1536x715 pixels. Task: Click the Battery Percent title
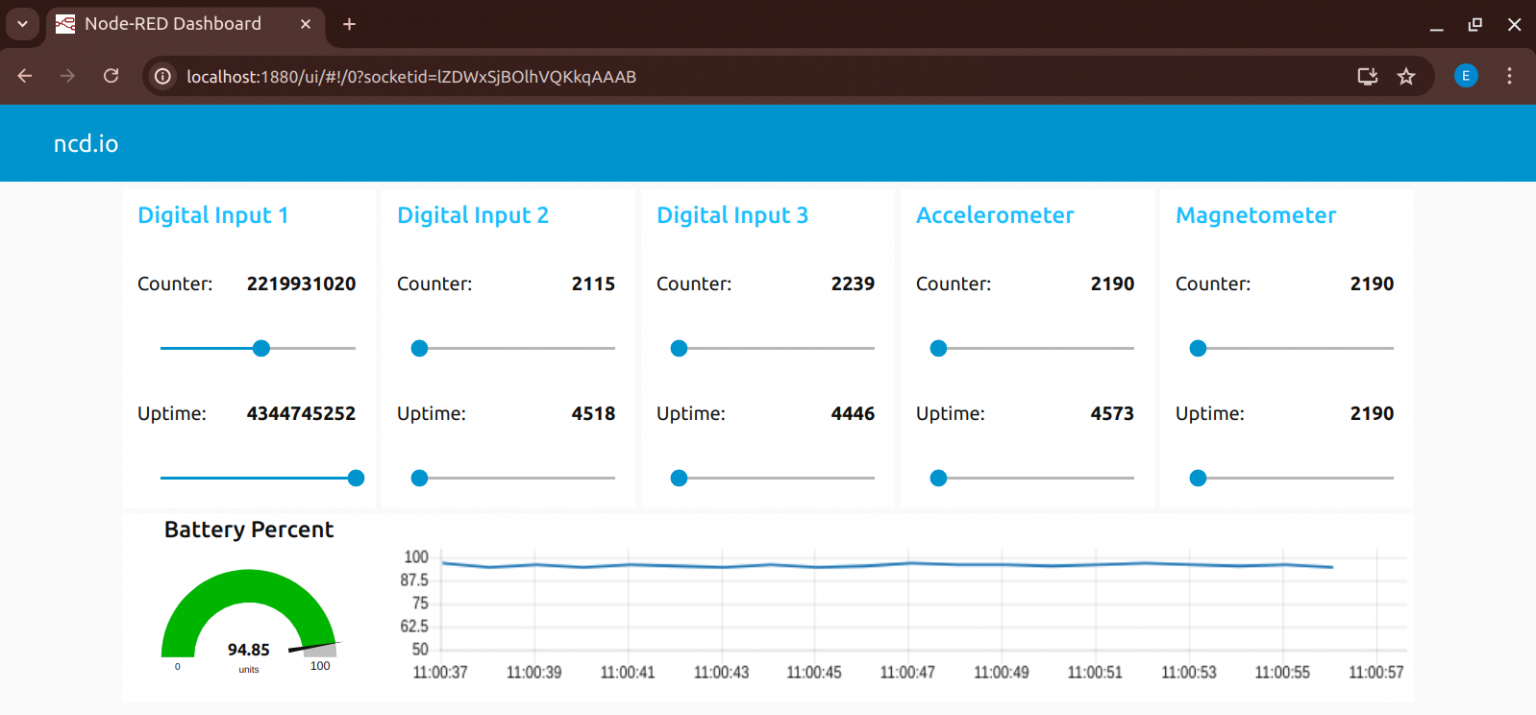point(249,530)
